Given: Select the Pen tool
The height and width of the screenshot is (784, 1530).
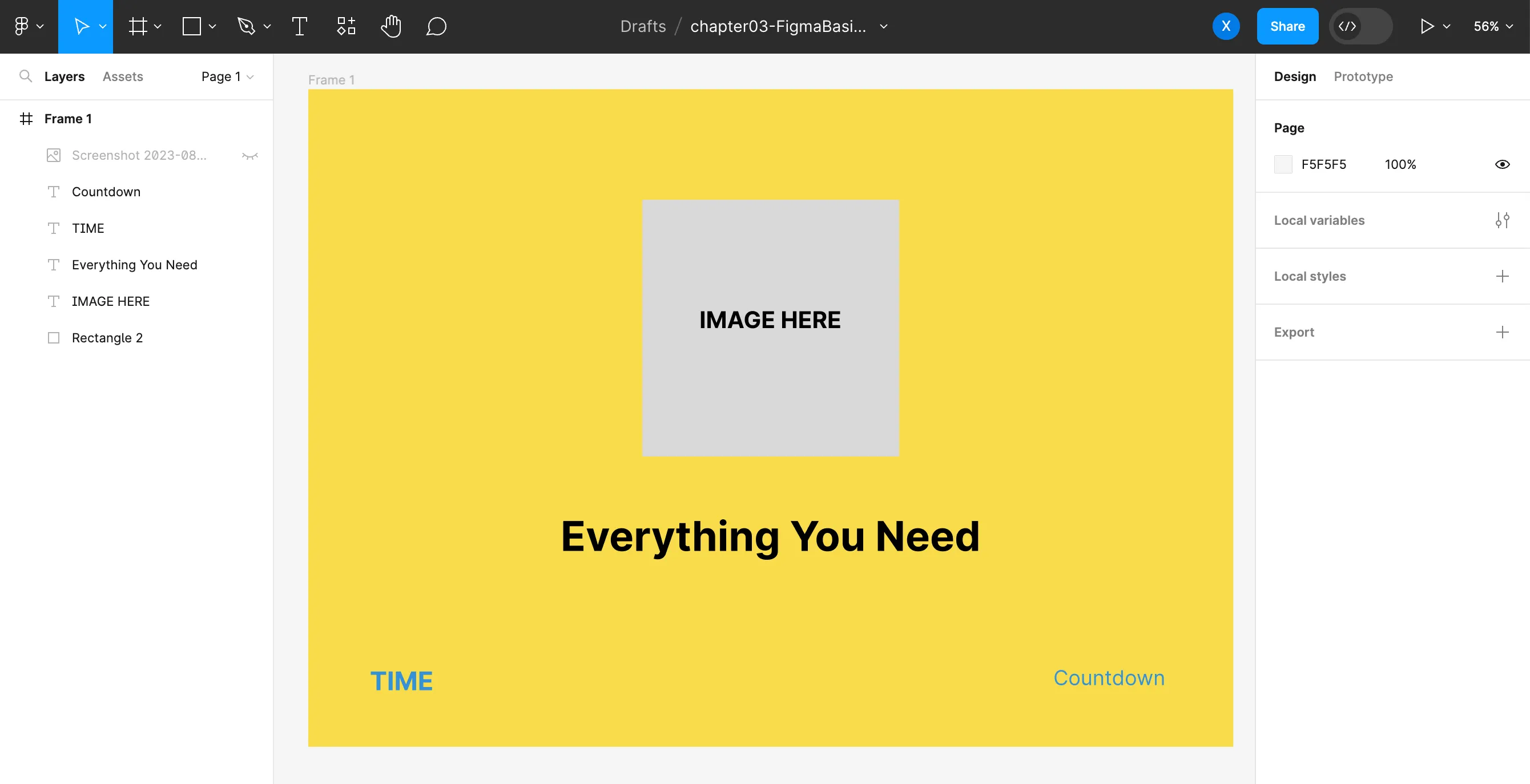Looking at the screenshot, I should click(x=246, y=26).
